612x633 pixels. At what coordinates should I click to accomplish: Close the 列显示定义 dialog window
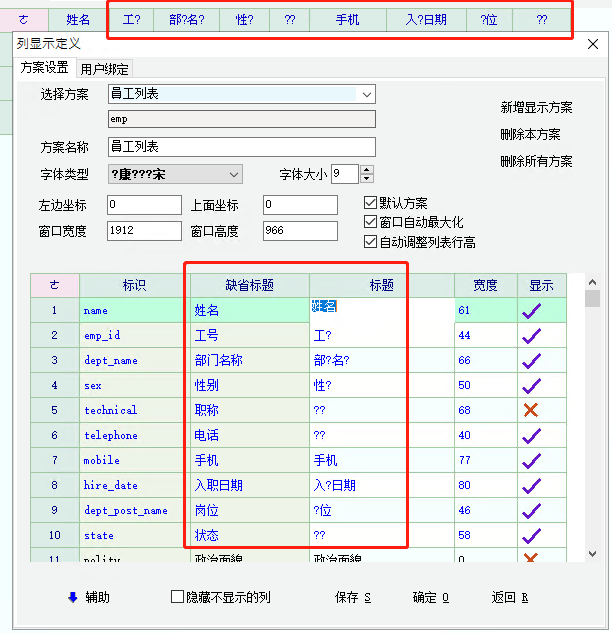(x=593, y=44)
